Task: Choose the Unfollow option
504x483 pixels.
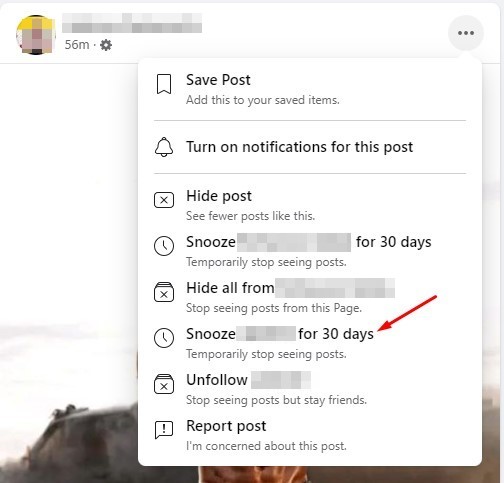Action: click(310, 389)
